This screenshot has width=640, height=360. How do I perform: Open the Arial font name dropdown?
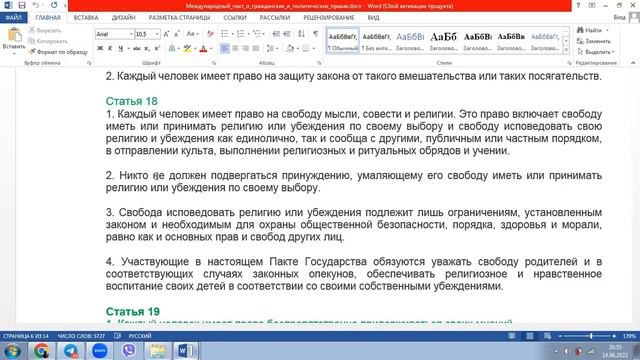(x=131, y=34)
